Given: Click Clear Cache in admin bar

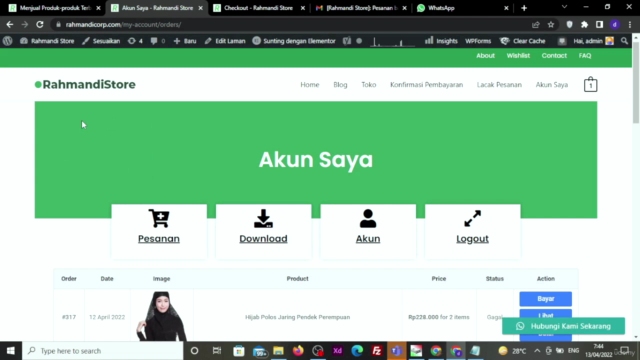Looking at the screenshot, I should tap(523, 41).
